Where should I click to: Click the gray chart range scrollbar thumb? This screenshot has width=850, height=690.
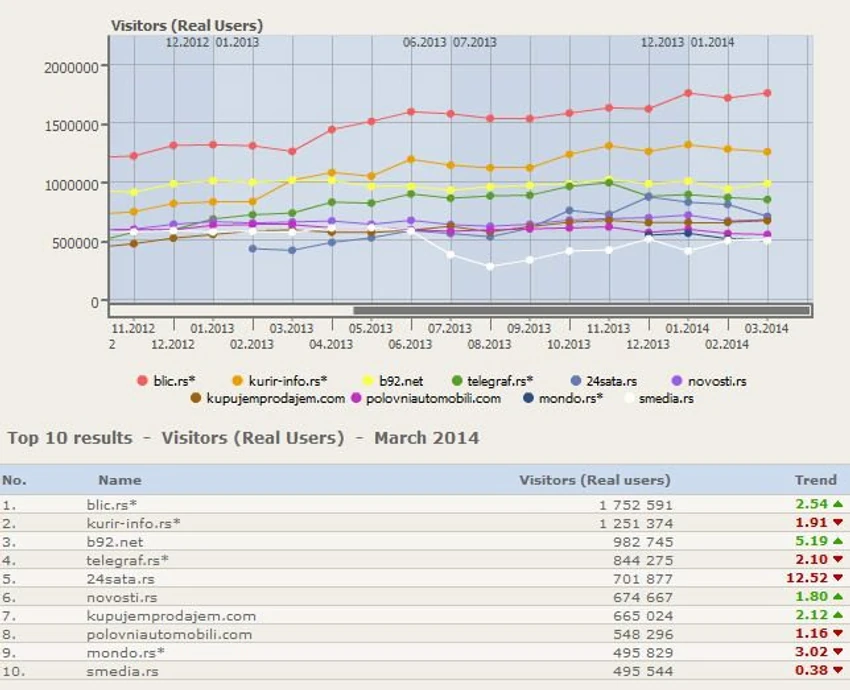point(582,311)
